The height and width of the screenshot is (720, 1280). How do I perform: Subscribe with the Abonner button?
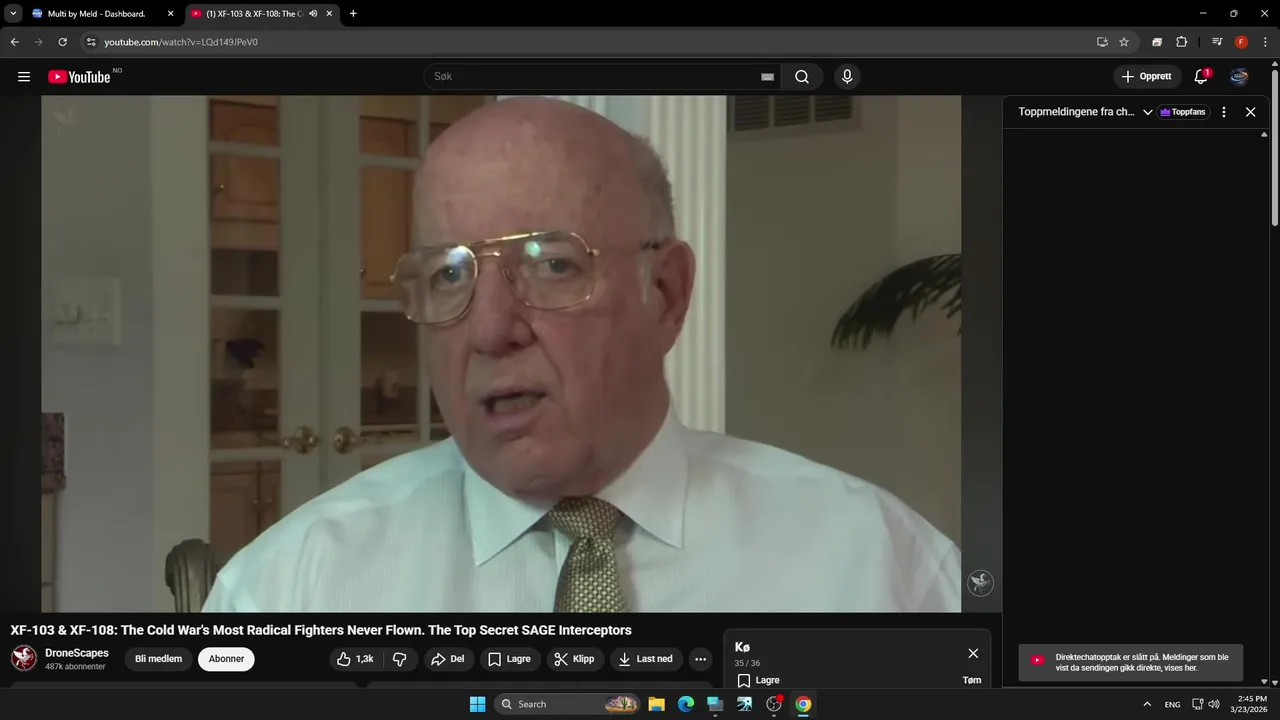pyautogui.click(x=226, y=659)
